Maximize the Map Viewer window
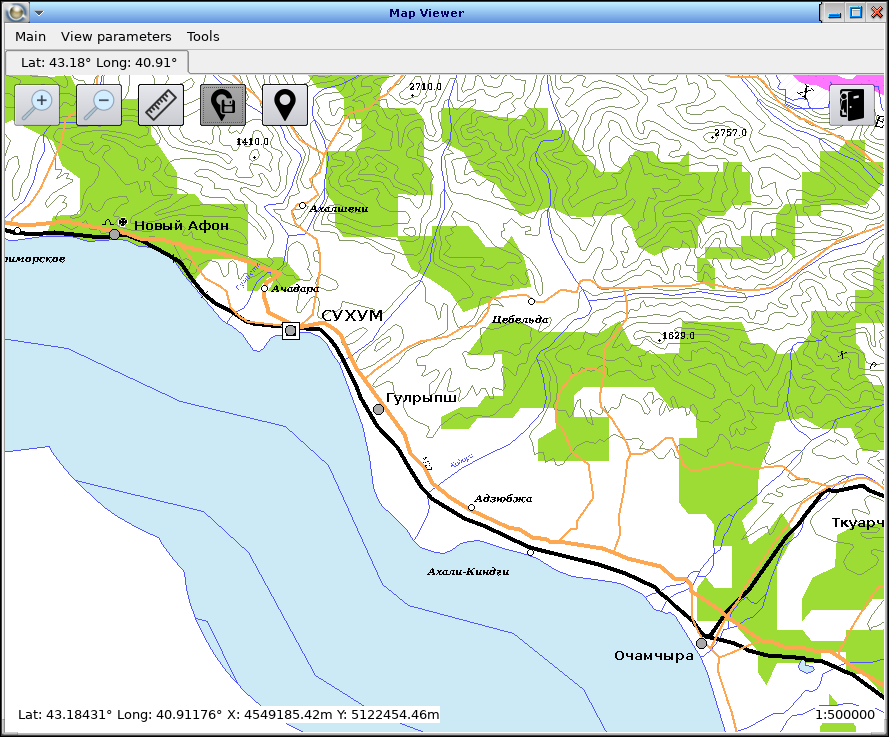The image size is (889, 737). click(856, 12)
